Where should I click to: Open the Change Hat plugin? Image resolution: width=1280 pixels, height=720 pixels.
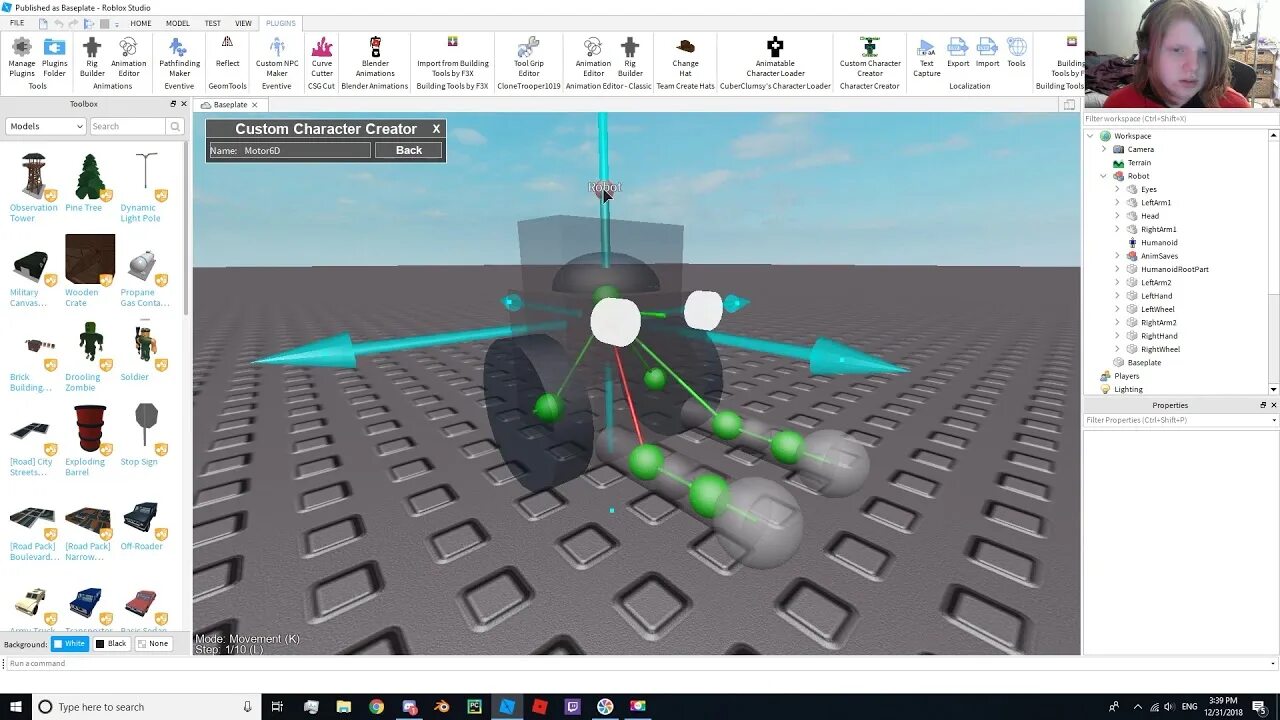[685, 57]
